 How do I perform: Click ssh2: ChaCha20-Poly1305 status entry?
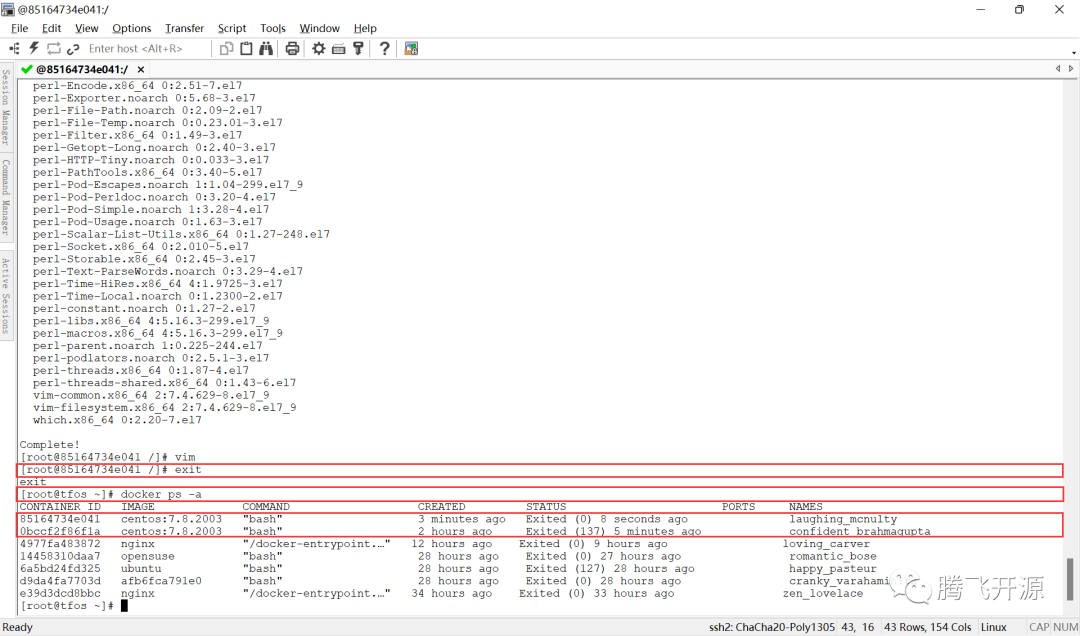(771, 627)
